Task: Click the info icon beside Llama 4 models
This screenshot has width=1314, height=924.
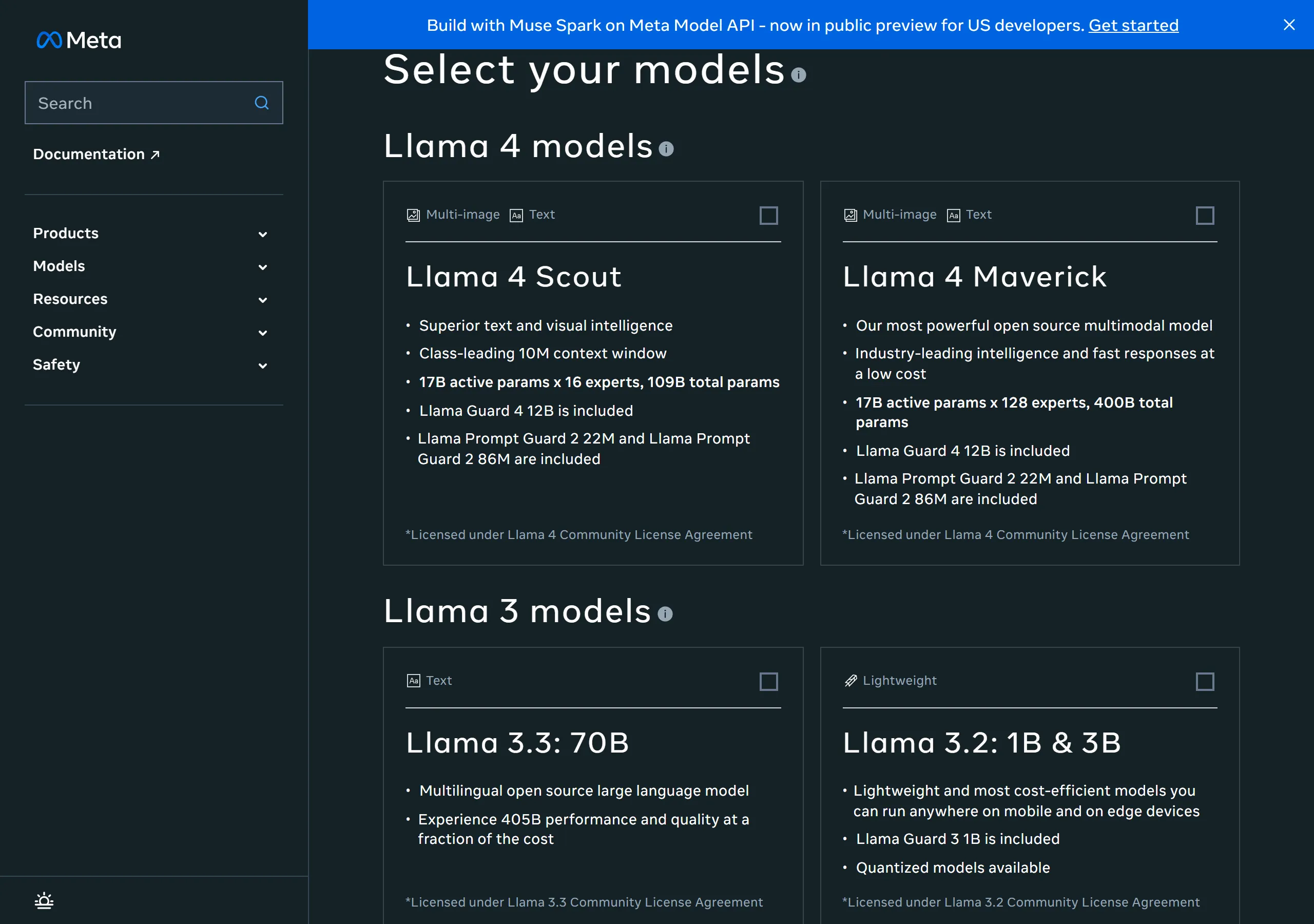Action: tap(666, 149)
